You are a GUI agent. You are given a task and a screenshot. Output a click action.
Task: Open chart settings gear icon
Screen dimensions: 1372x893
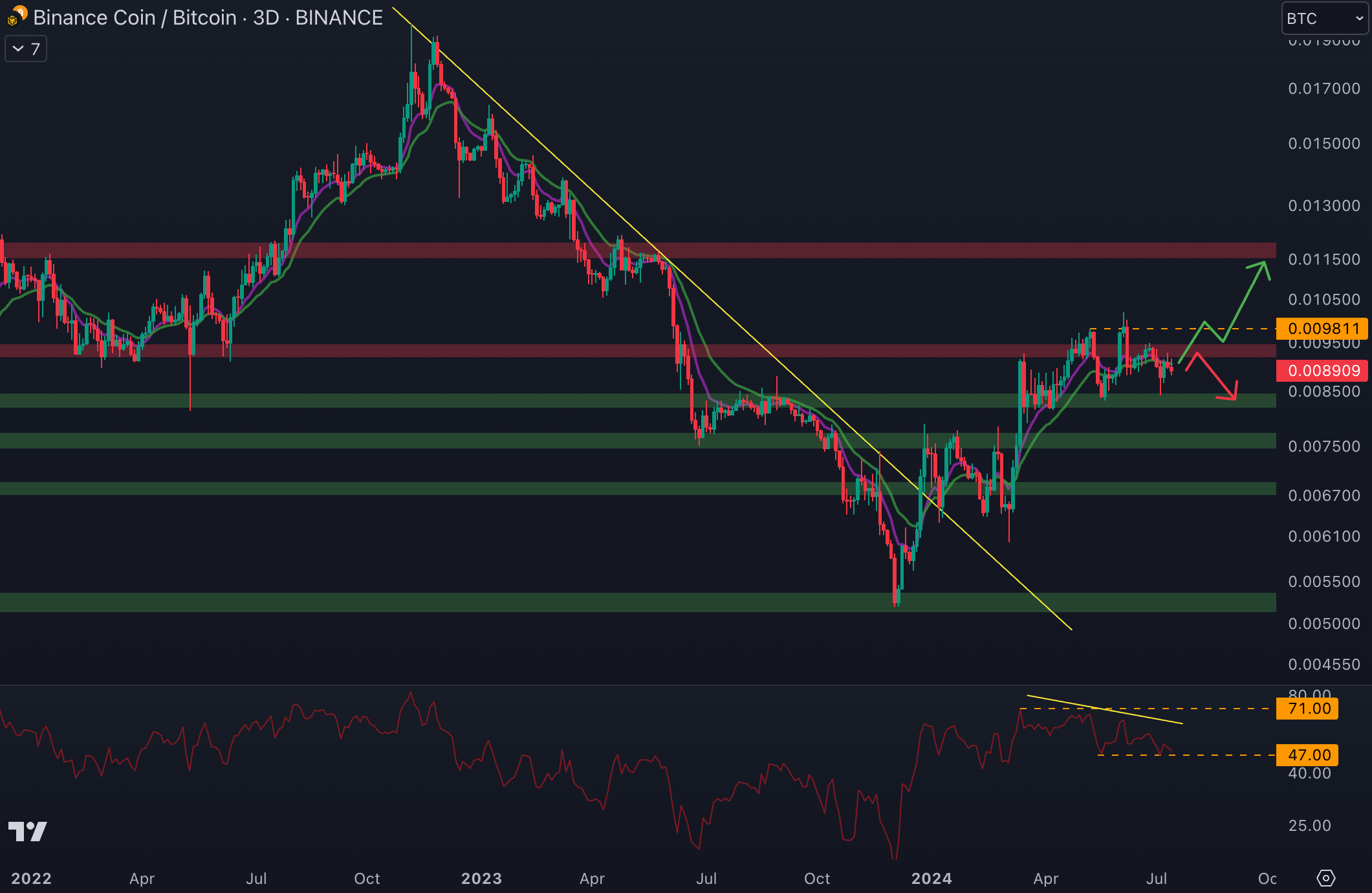point(1325,878)
